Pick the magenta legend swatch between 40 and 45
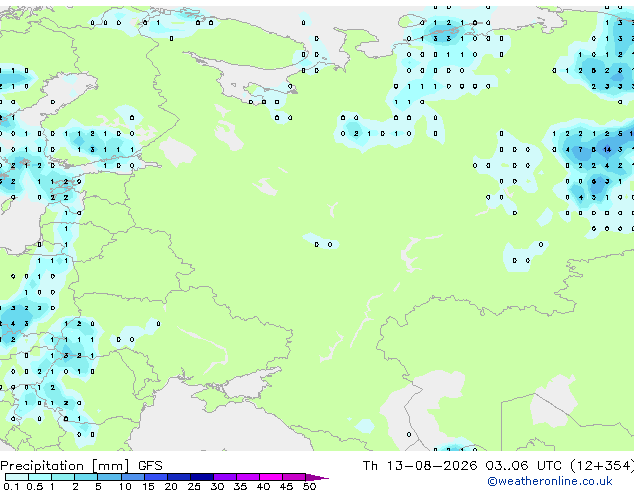Screen dimensions: 634x490 [271, 477]
